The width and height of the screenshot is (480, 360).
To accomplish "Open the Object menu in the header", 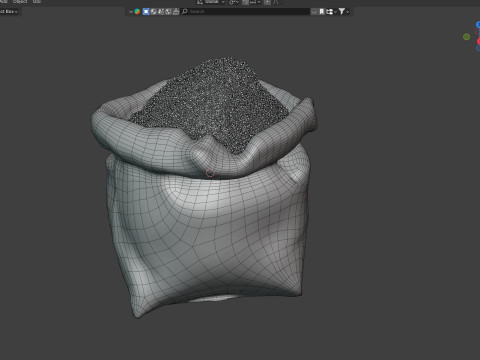I will (20, 2).
